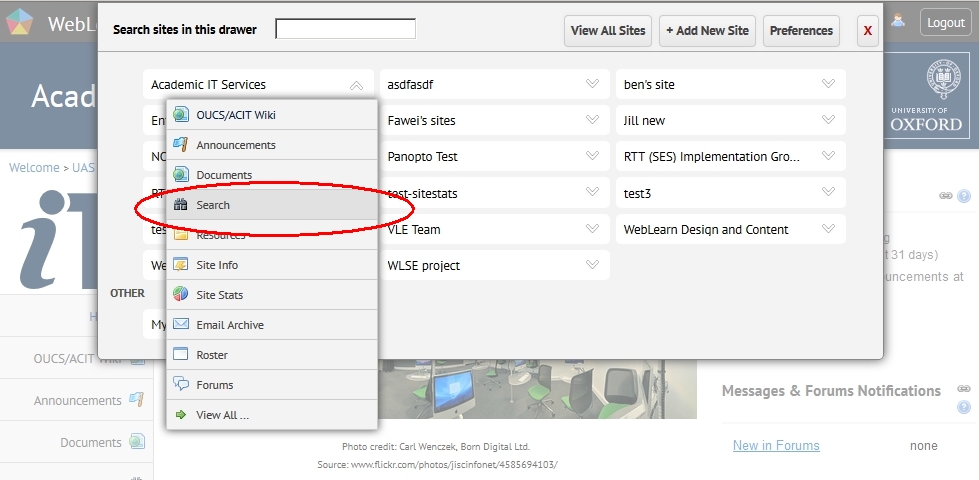
Task: Click the Email Archive envelope icon
Action: tap(181, 325)
